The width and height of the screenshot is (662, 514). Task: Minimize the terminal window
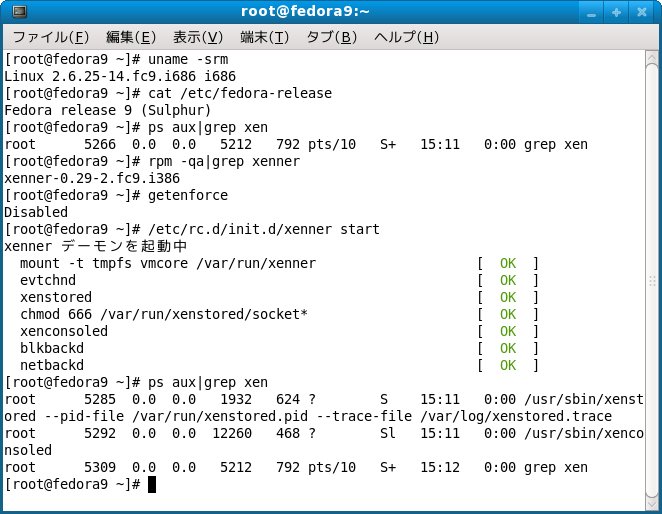591,12
